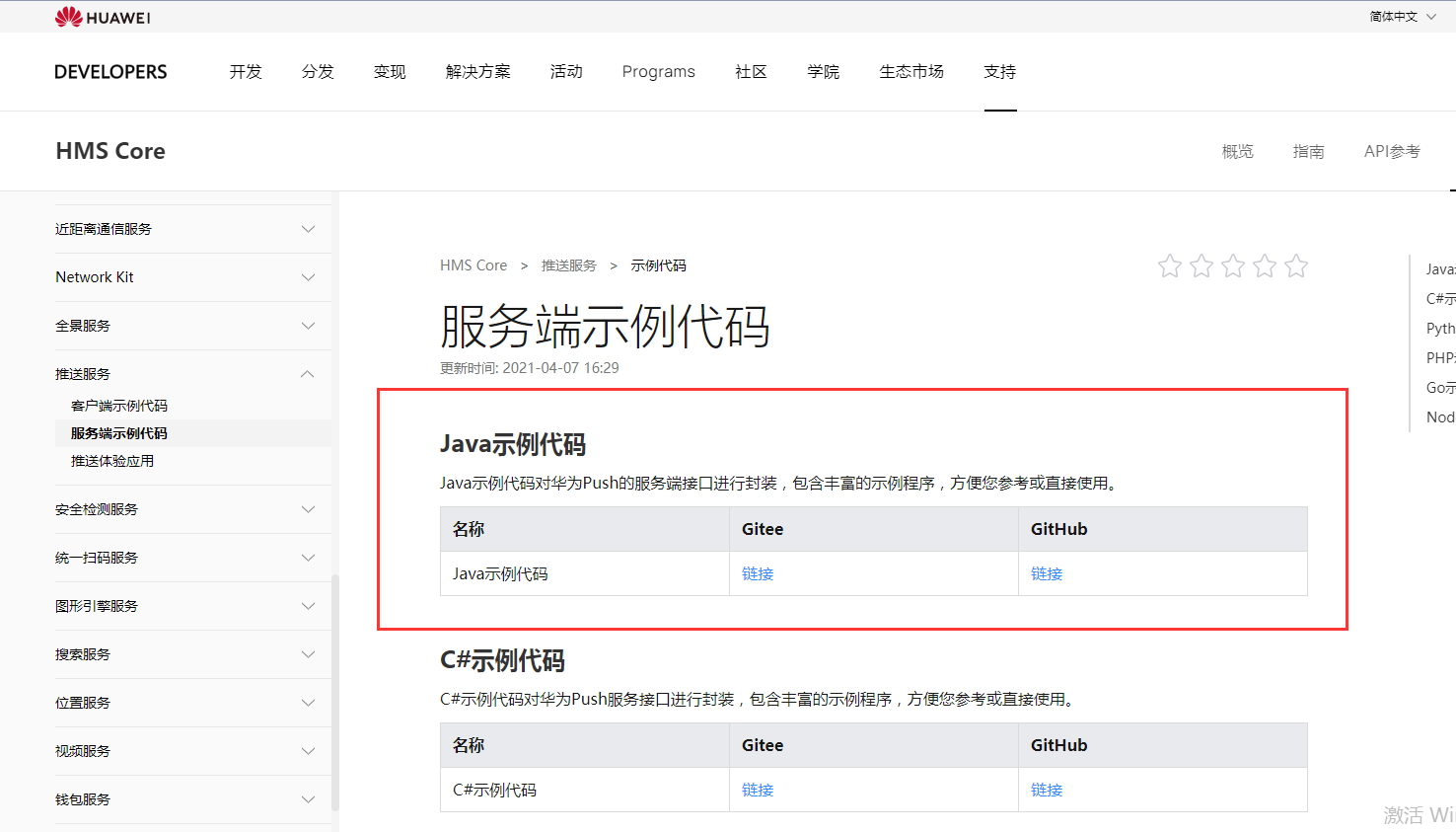Image resolution: width=1456 pixels, height=832 pixels.
Task: Click the 更新时间 2021-04-07 text
Action: click(530, 368)
